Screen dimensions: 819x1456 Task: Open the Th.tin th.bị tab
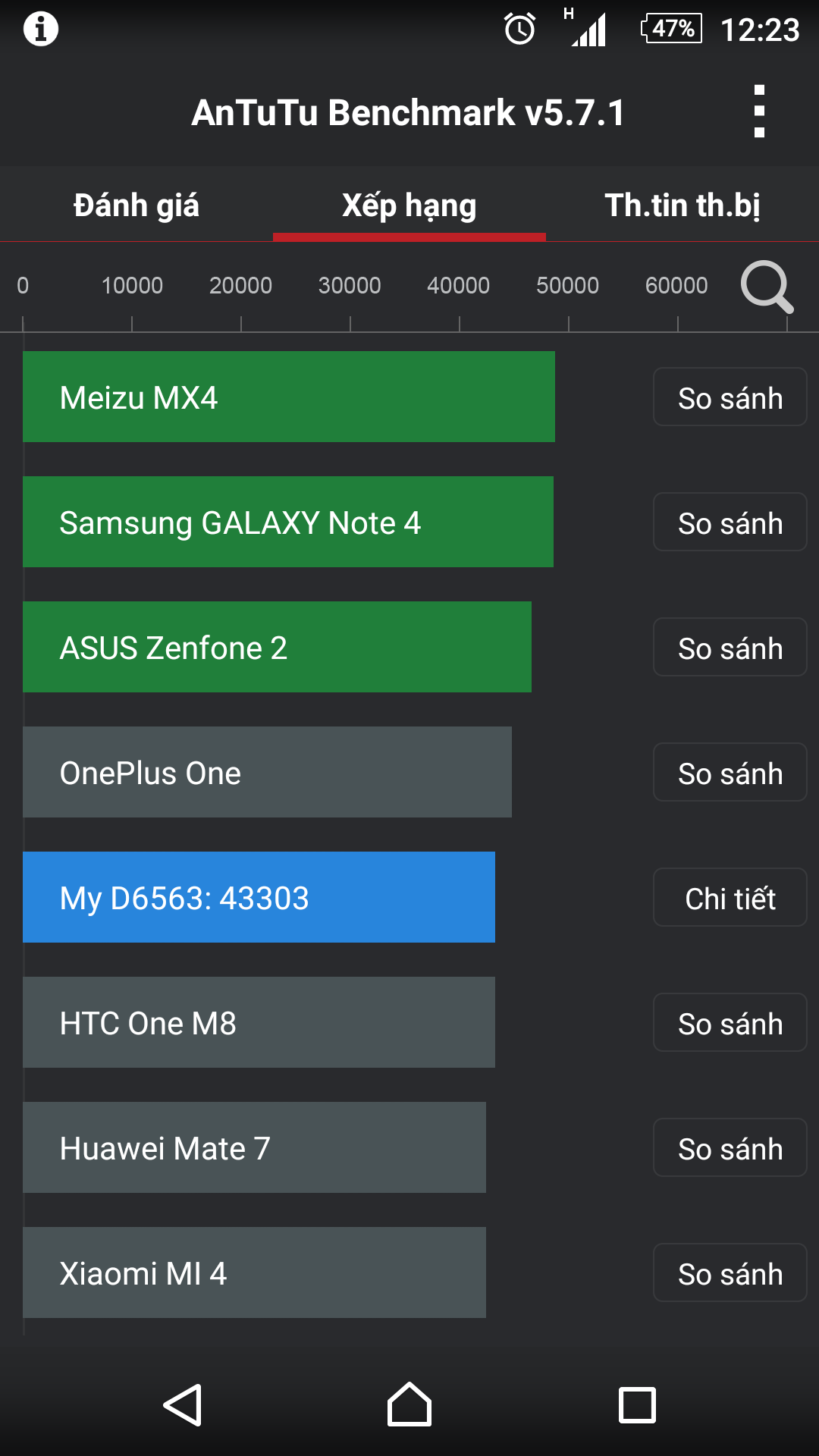[682, 206]
